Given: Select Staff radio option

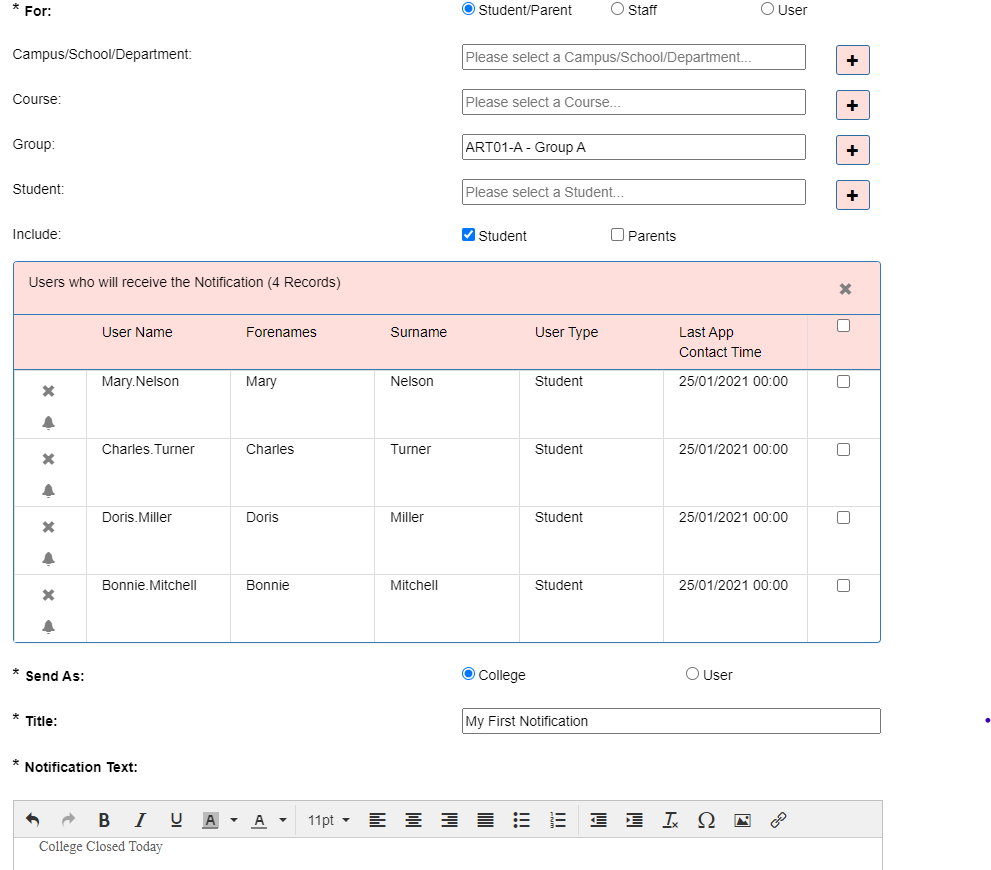Looking at the screenshot, I should tap(617, 9).
